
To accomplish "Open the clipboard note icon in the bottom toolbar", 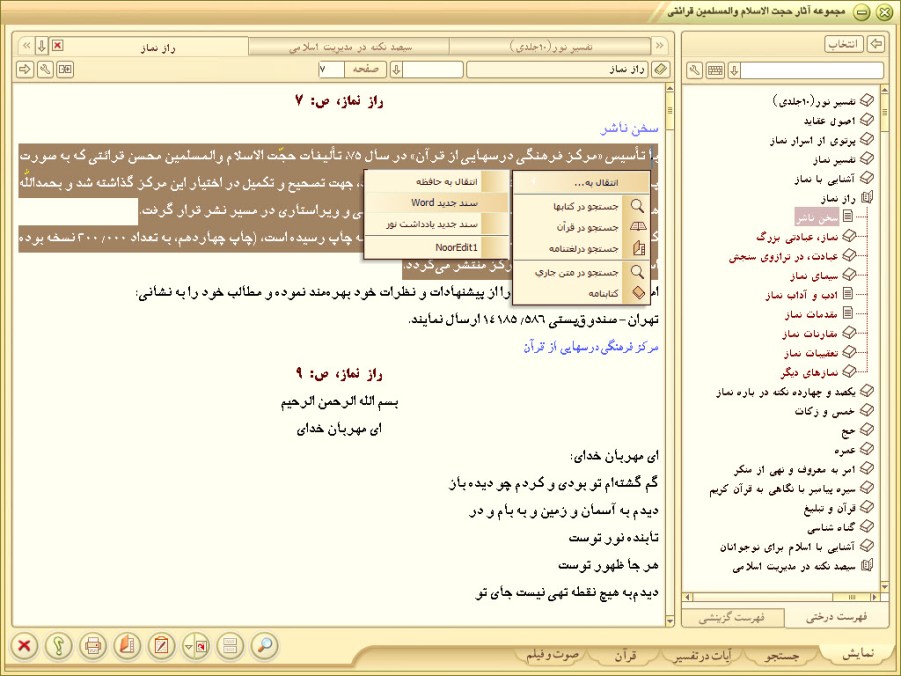I will click(x=161, y=646).
